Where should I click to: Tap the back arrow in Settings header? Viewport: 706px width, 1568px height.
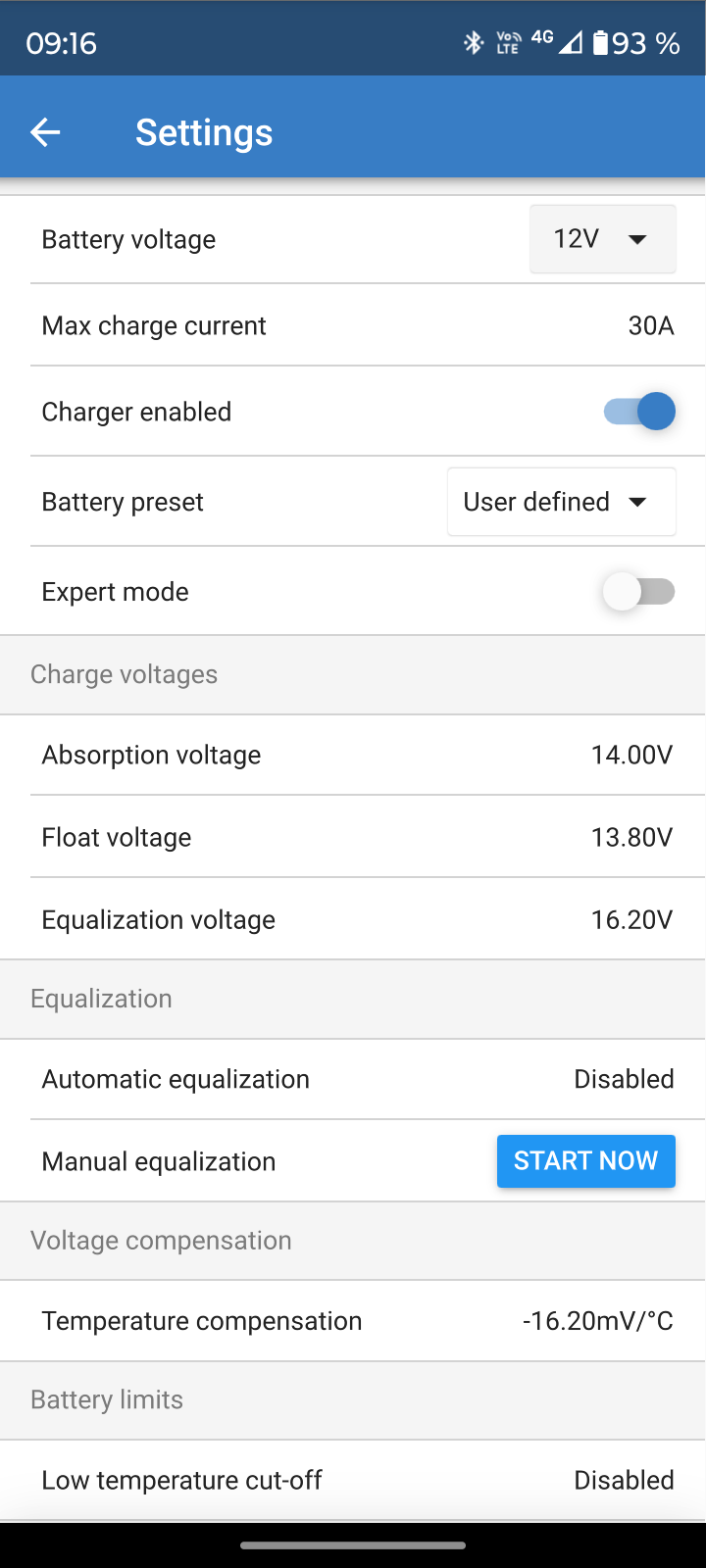pos(45,132)
